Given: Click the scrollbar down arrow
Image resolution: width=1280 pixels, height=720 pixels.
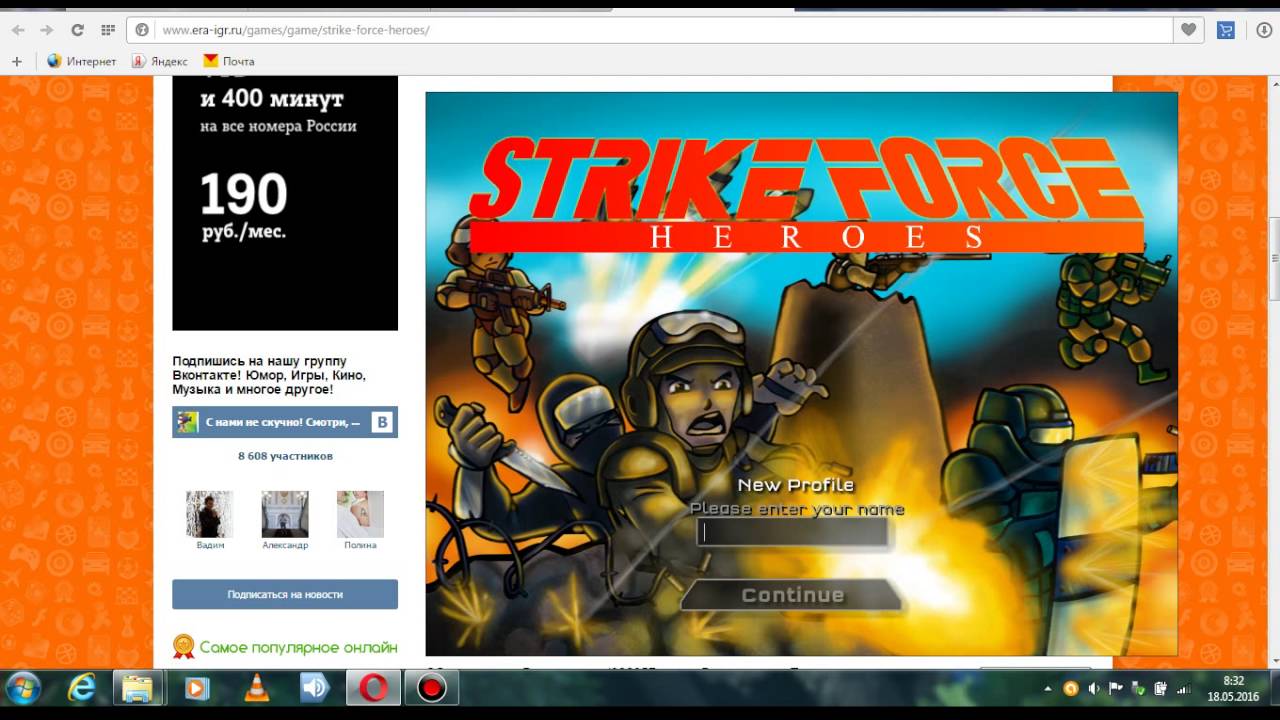Looking at the screenshot, I should coord(1274,661).
